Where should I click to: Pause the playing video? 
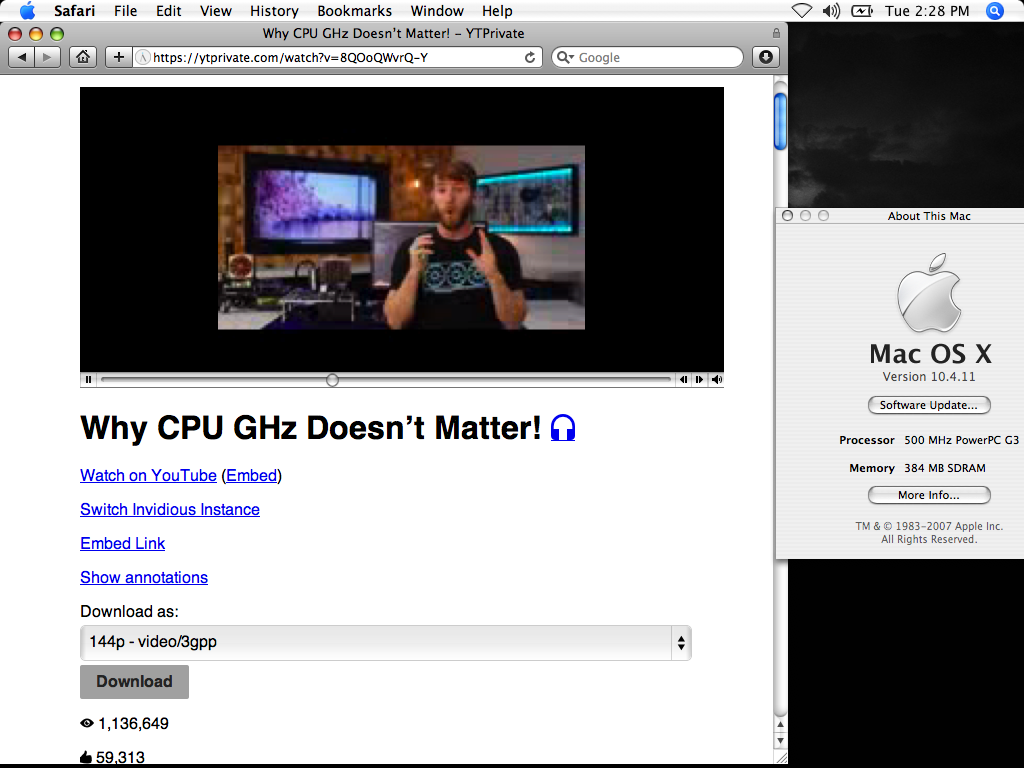click(x=88, y=379)
